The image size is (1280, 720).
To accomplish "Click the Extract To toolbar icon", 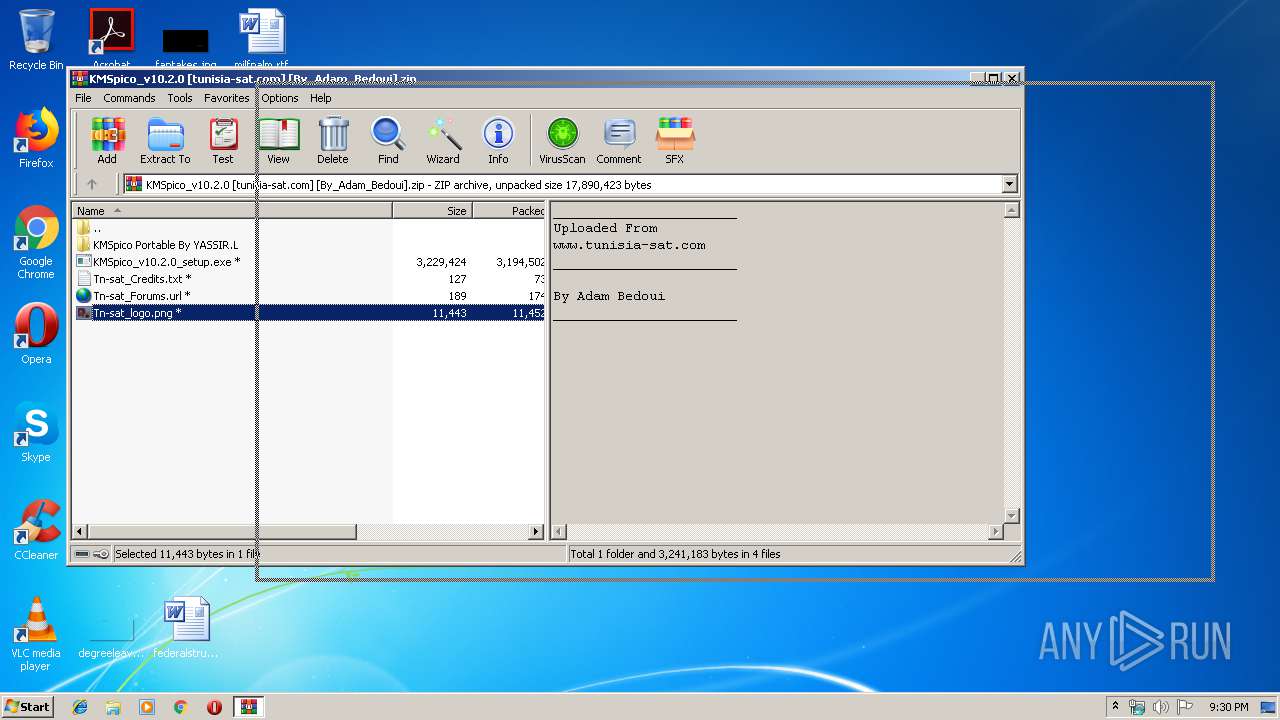I will (x=165, y=140).
